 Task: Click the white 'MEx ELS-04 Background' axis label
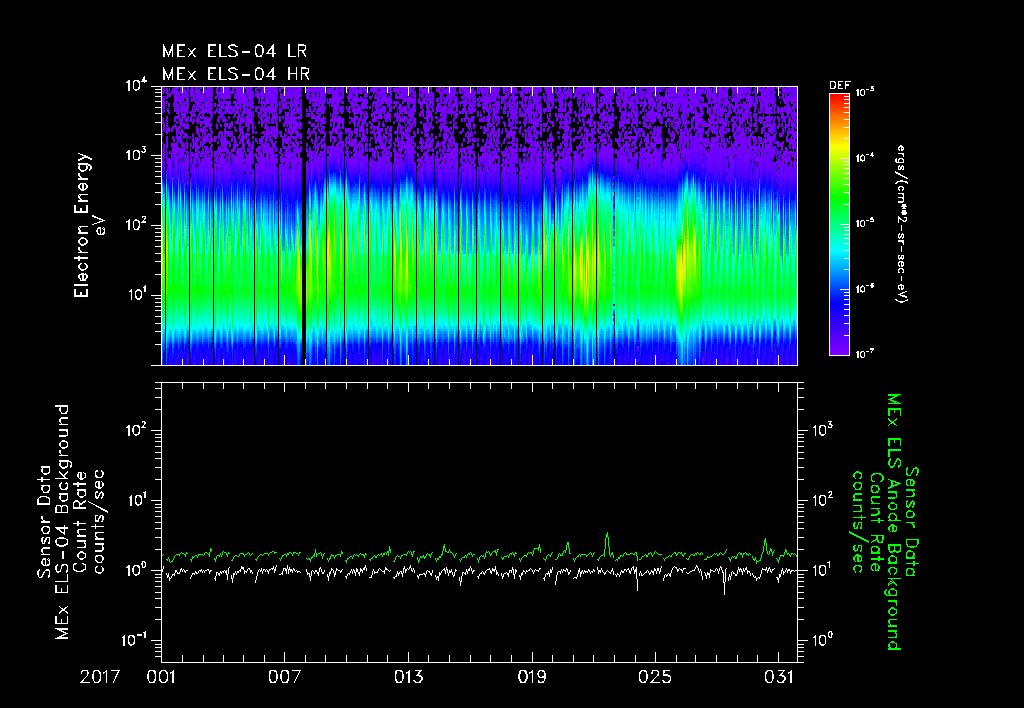[62, 522]
